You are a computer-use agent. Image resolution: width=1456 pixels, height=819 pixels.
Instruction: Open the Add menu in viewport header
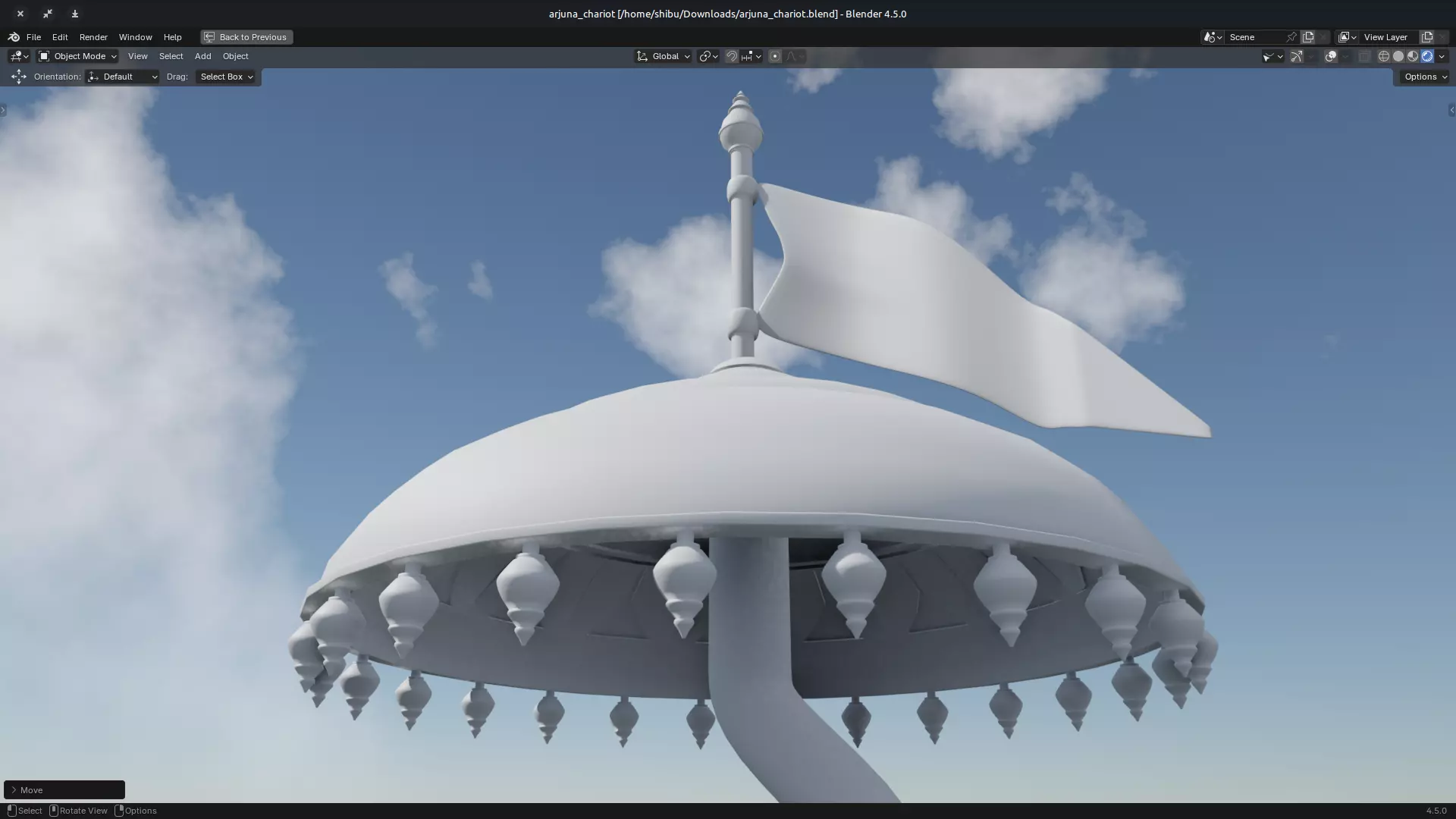point(202,56)
